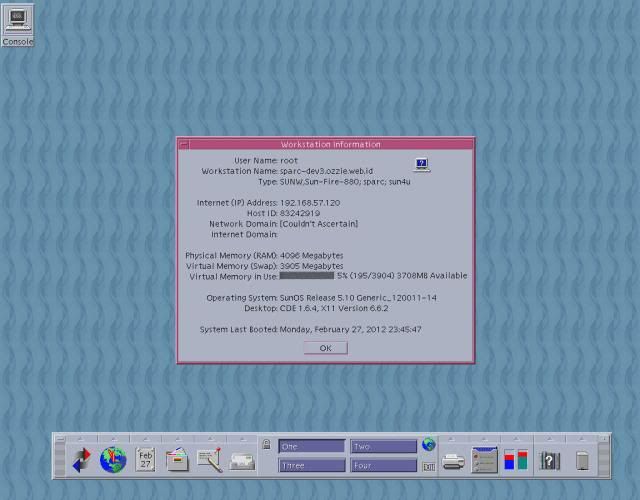Click the Links (arrows) icon in front panel

(81, 460)
